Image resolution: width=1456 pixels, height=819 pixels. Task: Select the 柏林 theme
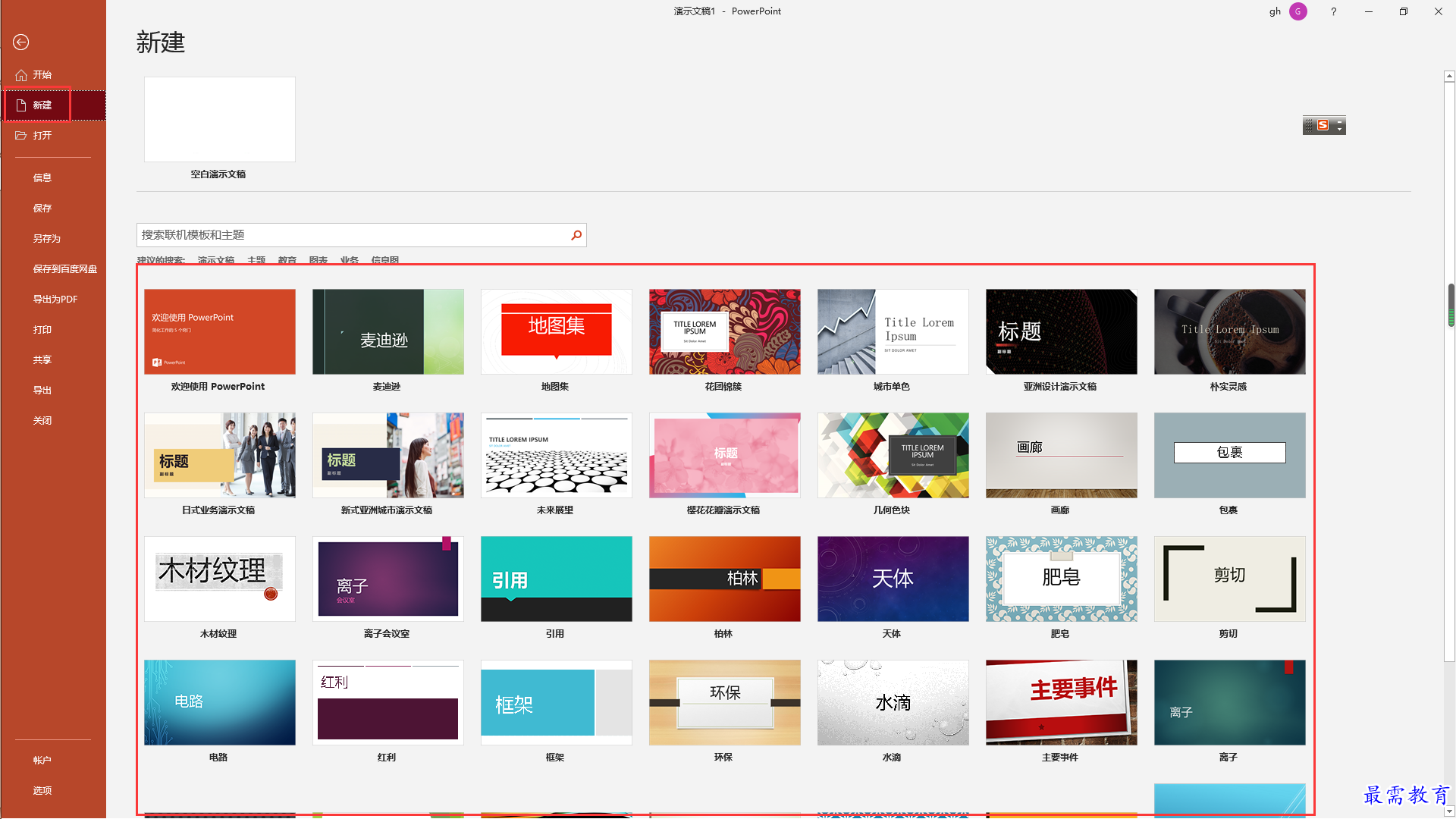click(725, 579)
